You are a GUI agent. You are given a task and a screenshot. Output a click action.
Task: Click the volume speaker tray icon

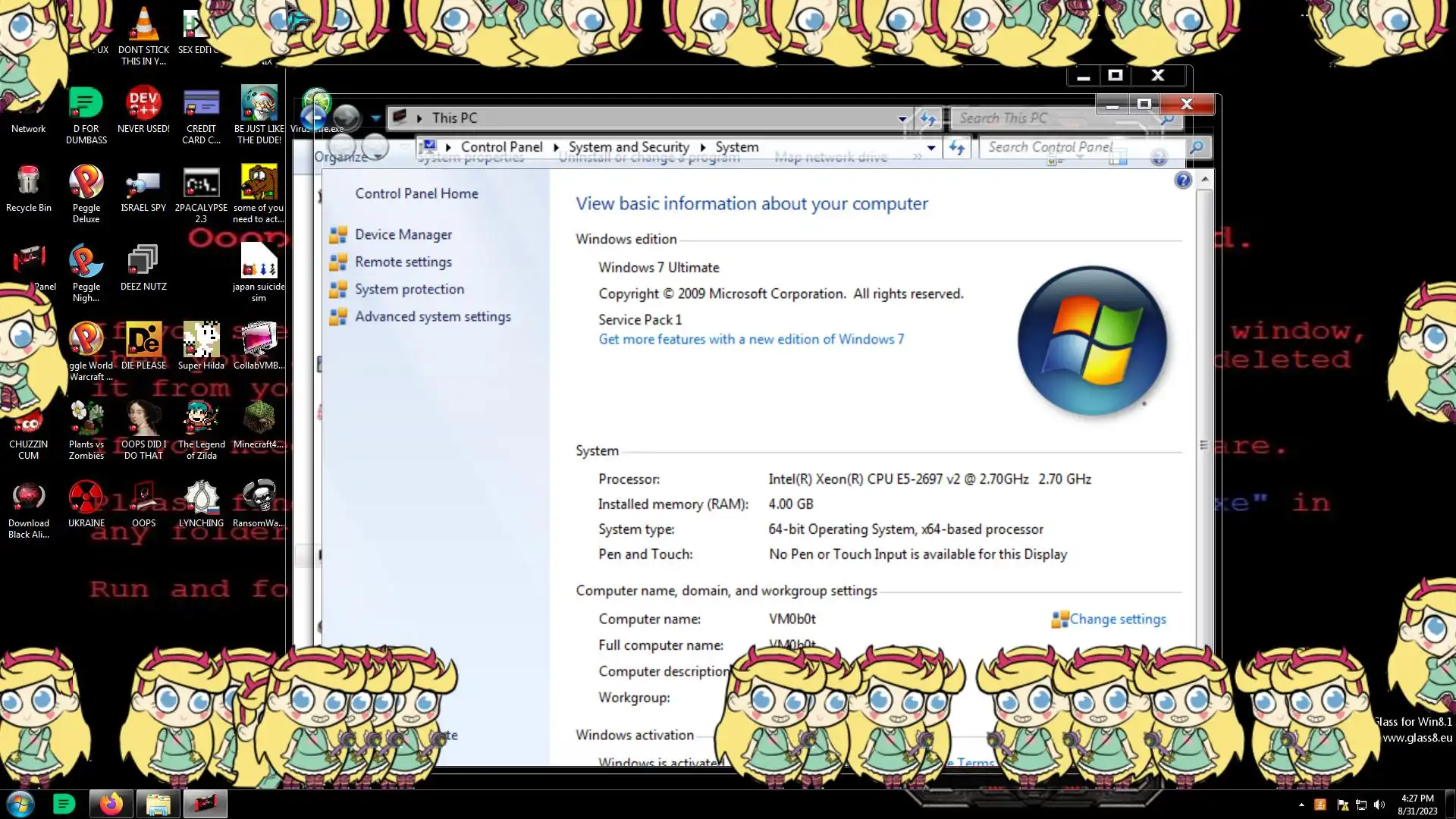click(x=1379, y=805)
